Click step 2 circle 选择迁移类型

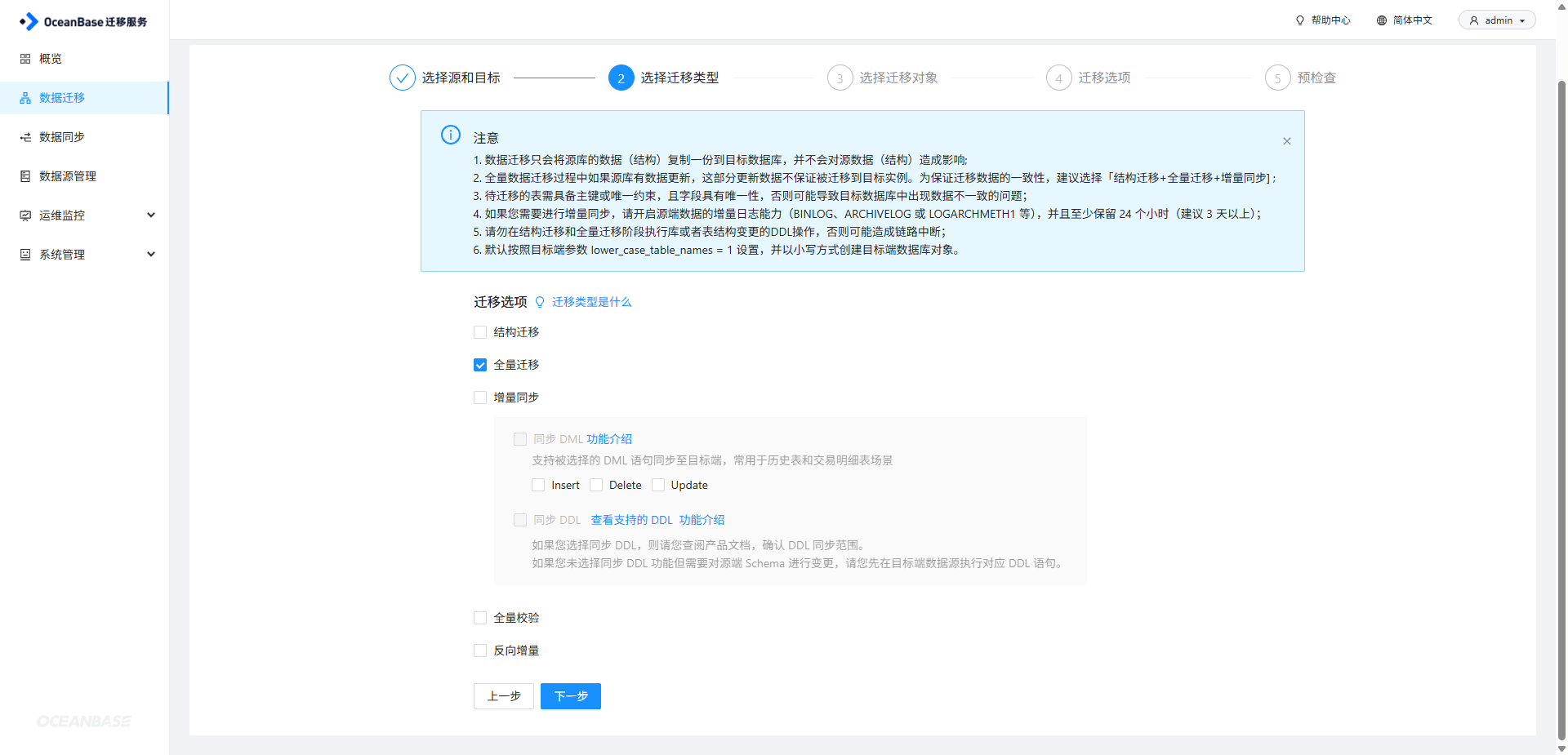tap(621, 78)
